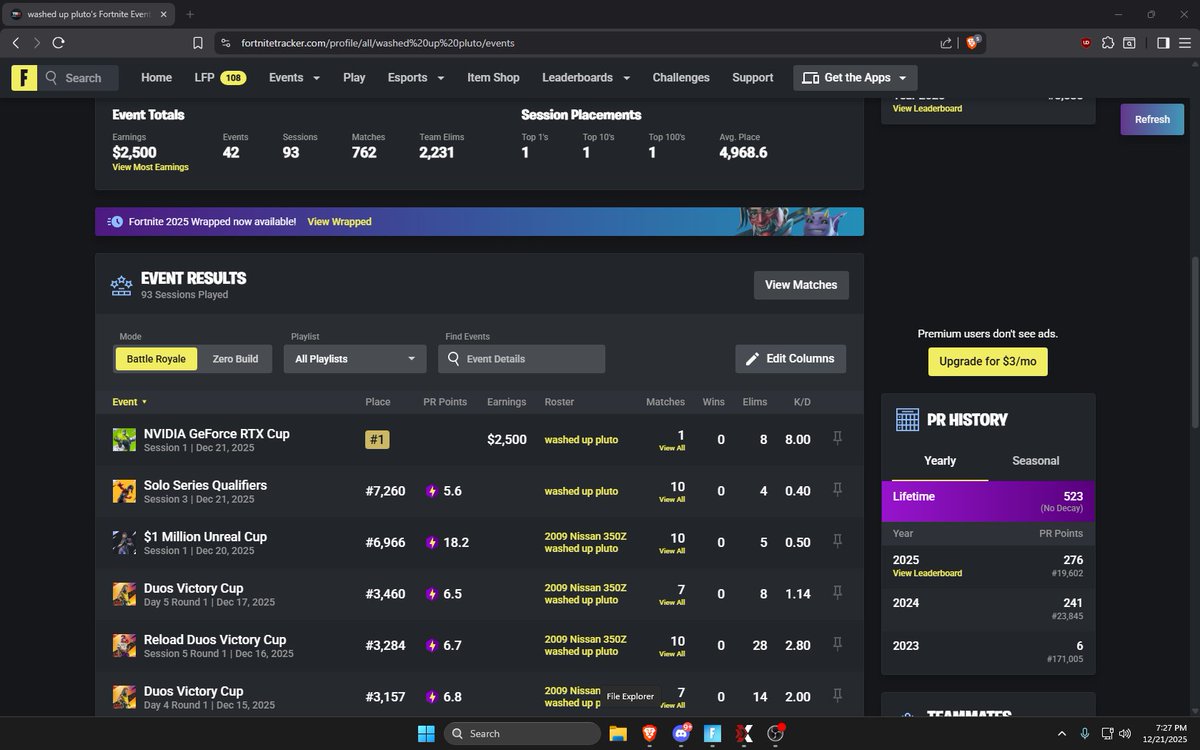Switch to Zero Build mode
Image resolution: width=1200 pixels, height=750 pixels.
coord(236,358)
